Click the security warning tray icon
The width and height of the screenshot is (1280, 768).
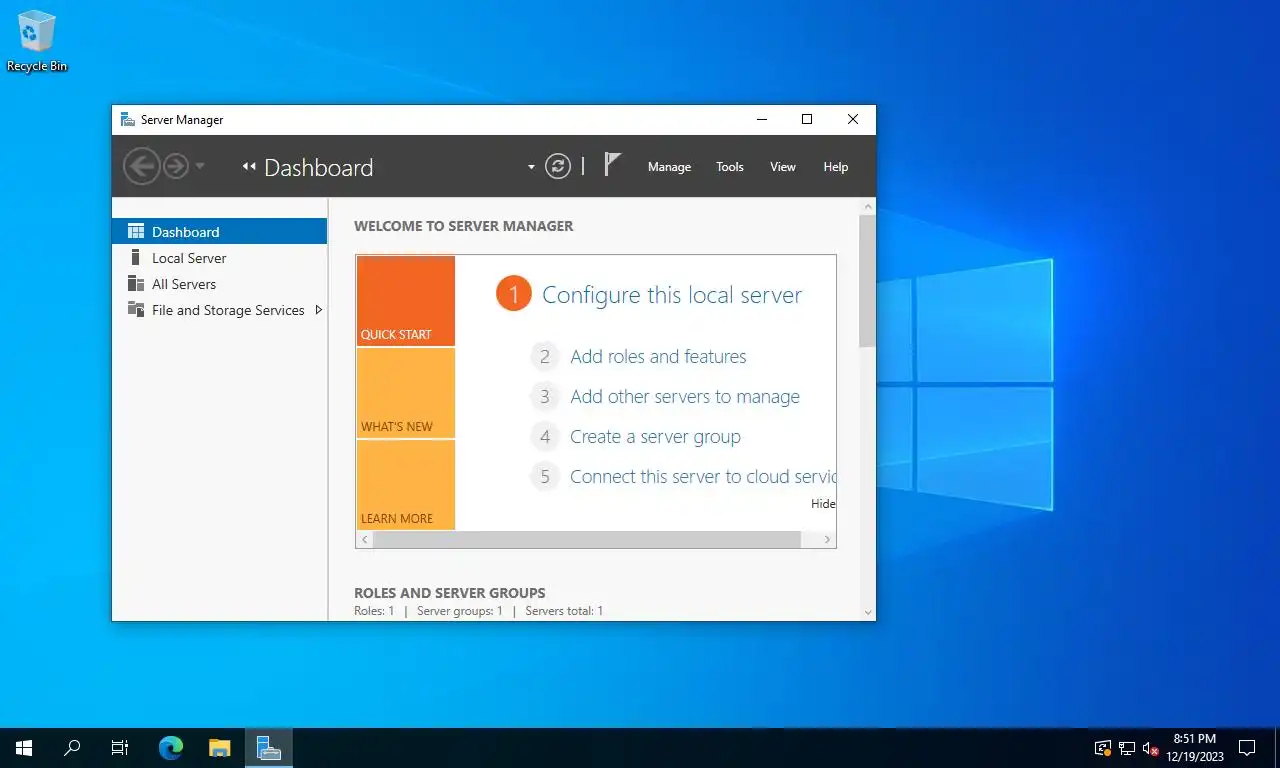[x=1103, y=748]
